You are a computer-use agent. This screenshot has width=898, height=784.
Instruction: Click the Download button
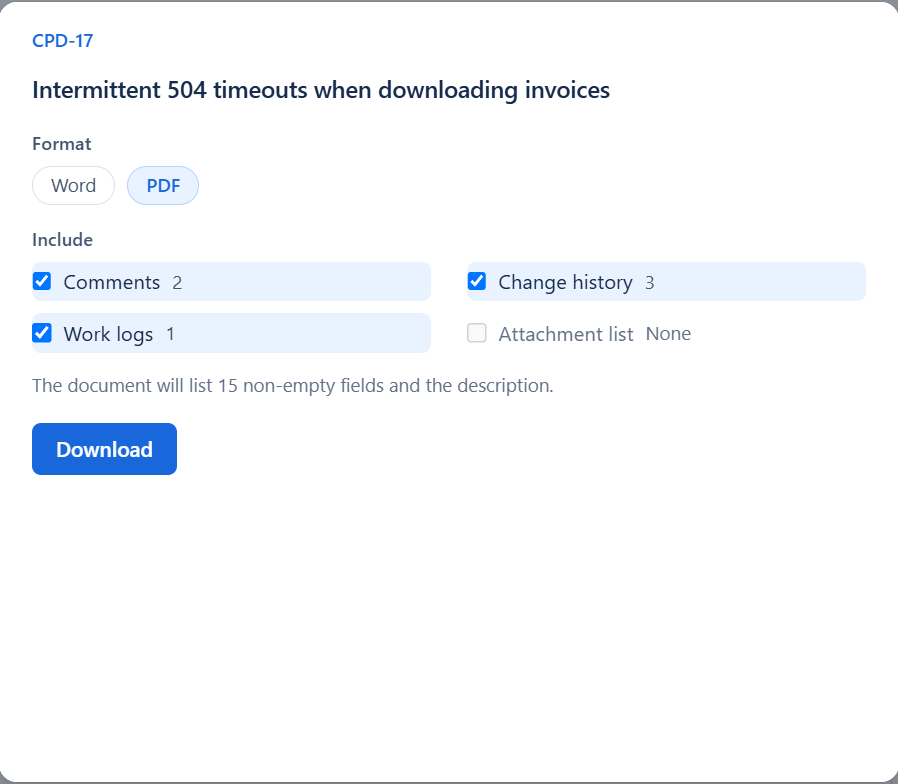(104, 449)
